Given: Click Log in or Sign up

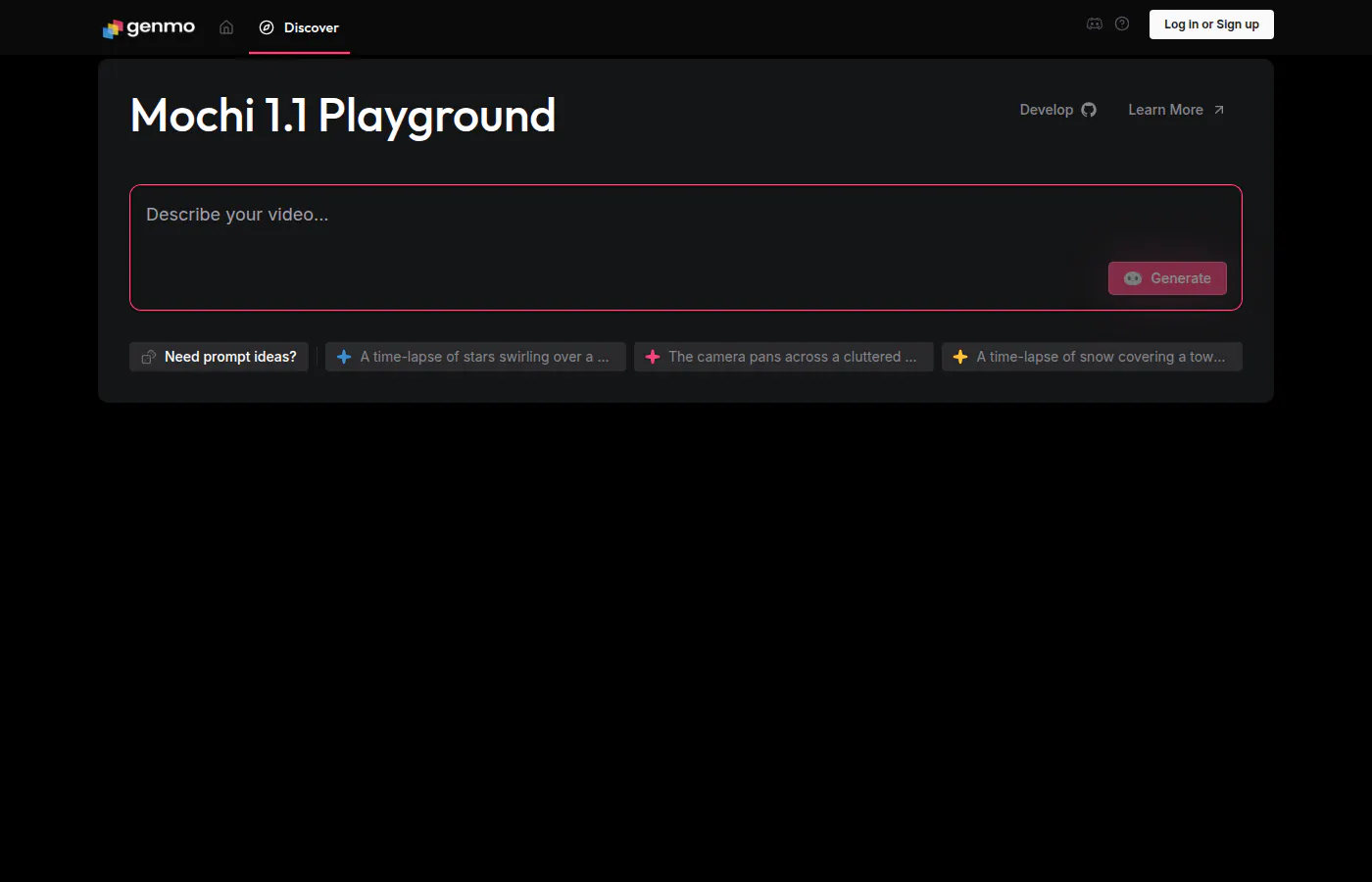Looking at the screenshot, I should coord(1211,24).
